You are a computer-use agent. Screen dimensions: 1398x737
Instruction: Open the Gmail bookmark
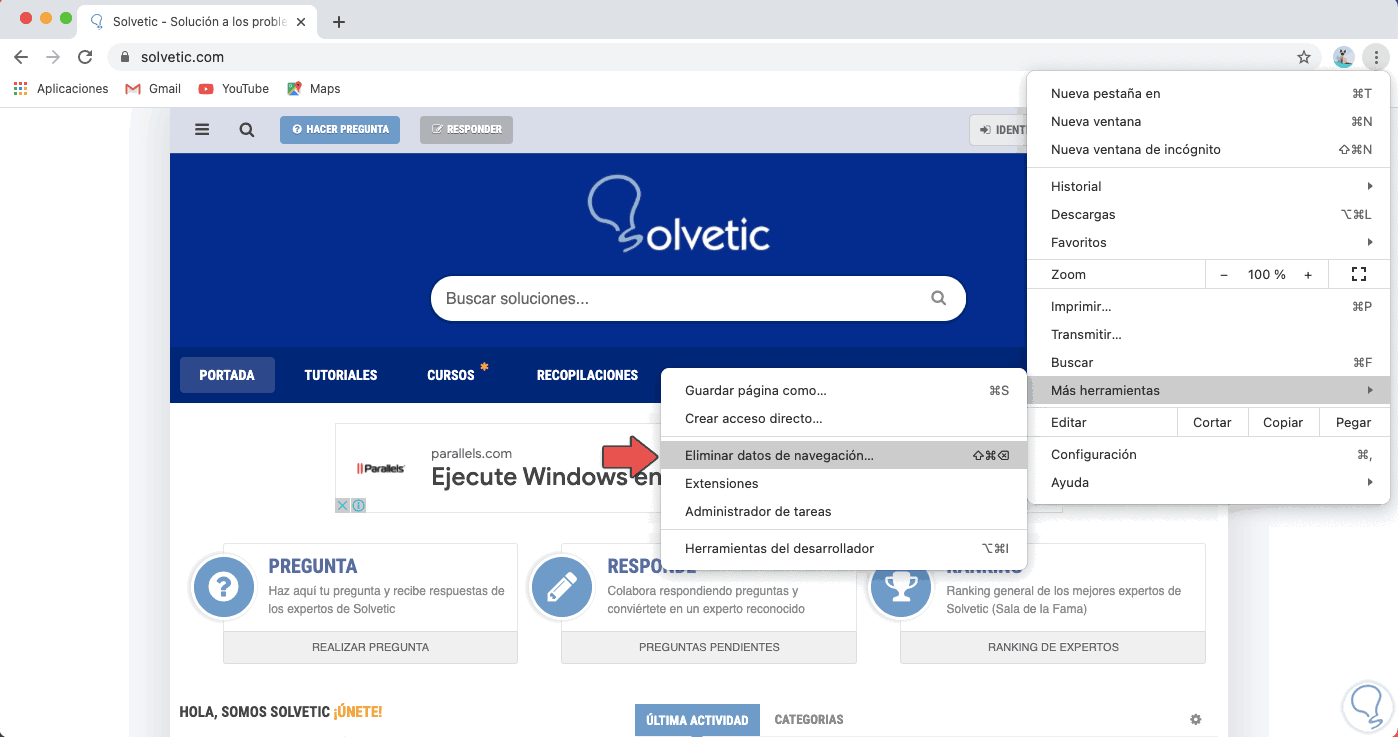coord(153,89)
